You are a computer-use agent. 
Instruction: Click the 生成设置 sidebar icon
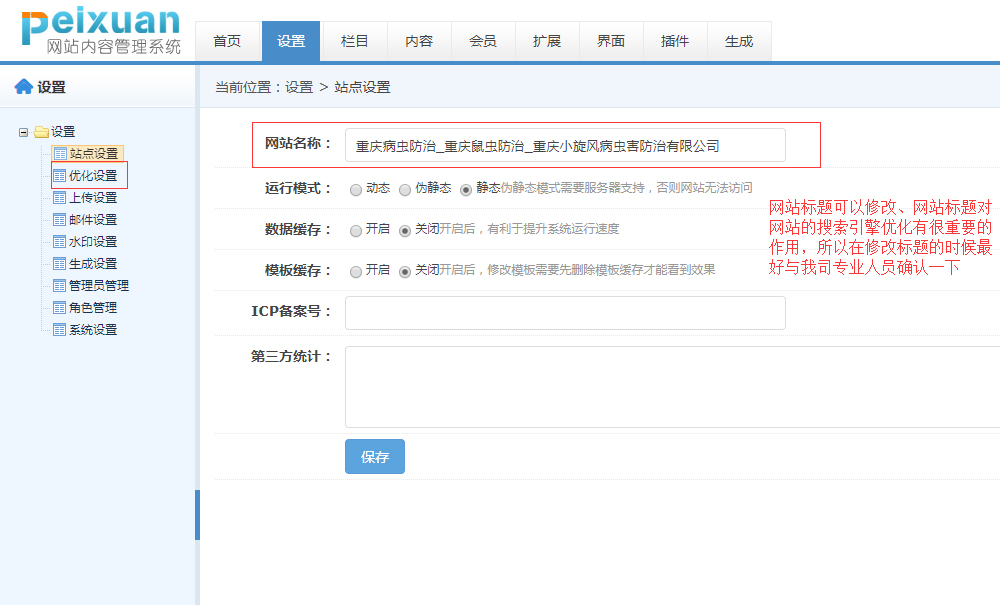point(60,263)
